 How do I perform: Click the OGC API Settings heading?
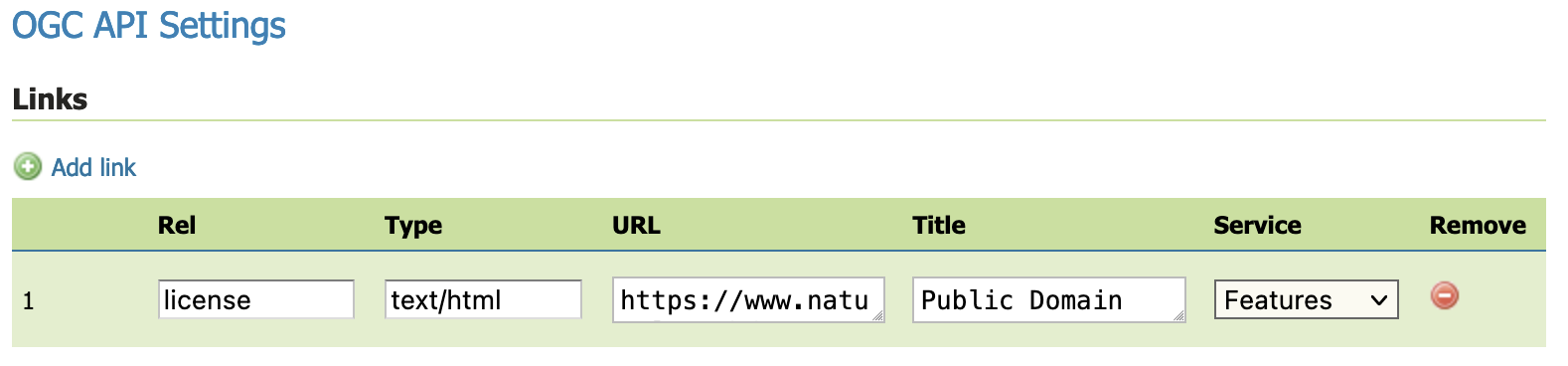point(149,25)
